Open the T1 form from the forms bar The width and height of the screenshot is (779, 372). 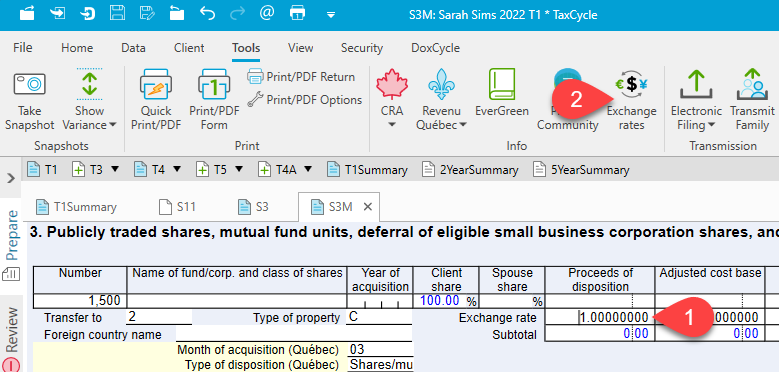pos(43,170)
